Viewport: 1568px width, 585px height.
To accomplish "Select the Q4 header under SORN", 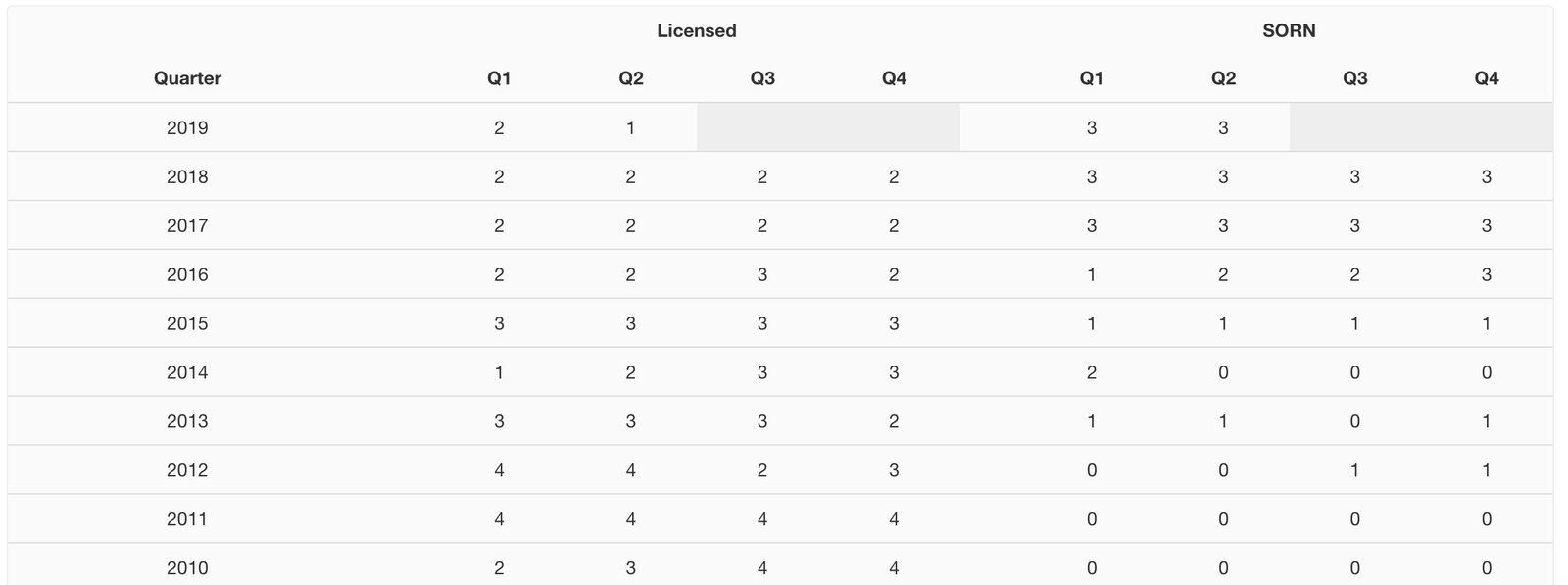I will tap(1487, 78).
